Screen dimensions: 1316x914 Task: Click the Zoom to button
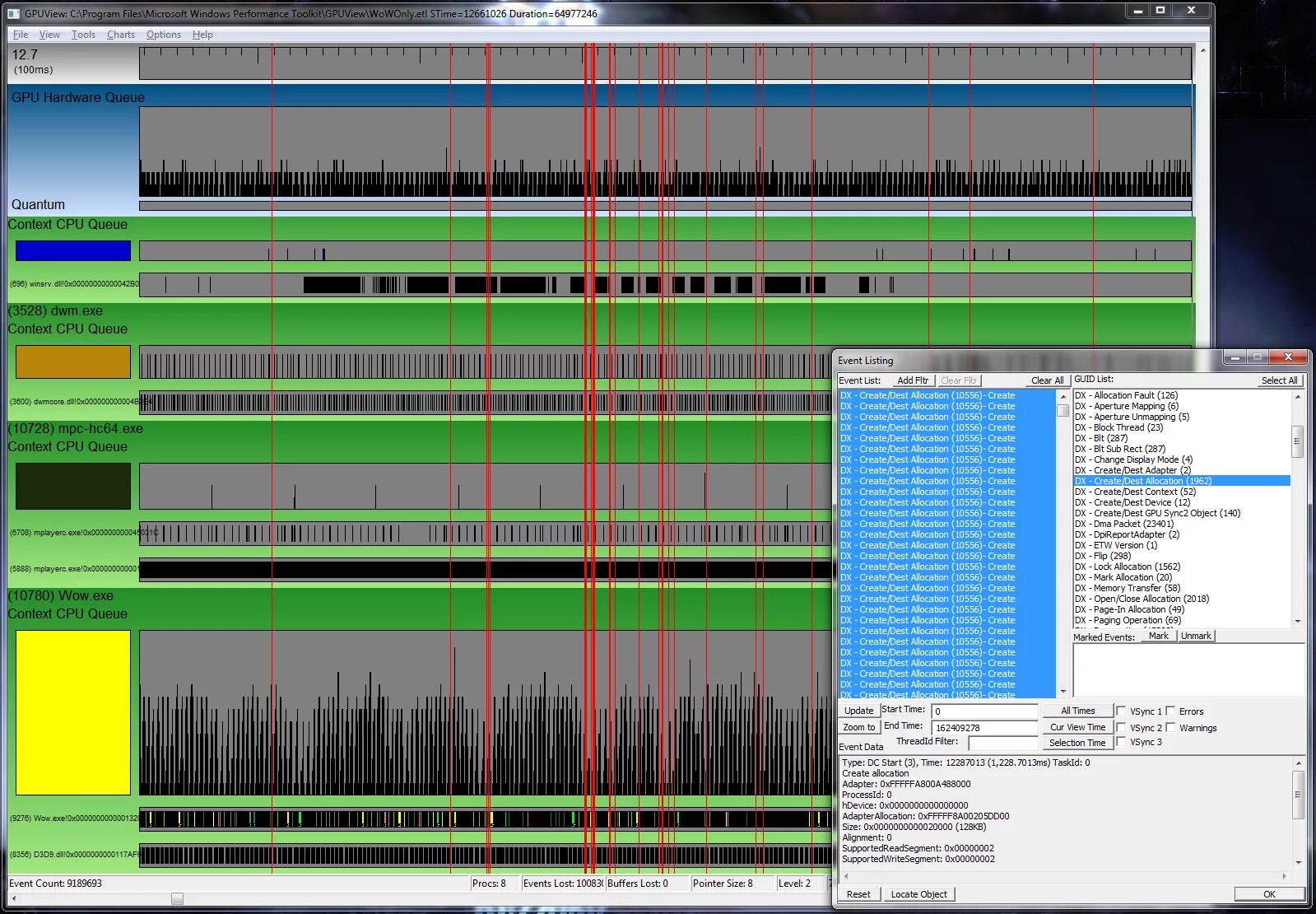858,727
